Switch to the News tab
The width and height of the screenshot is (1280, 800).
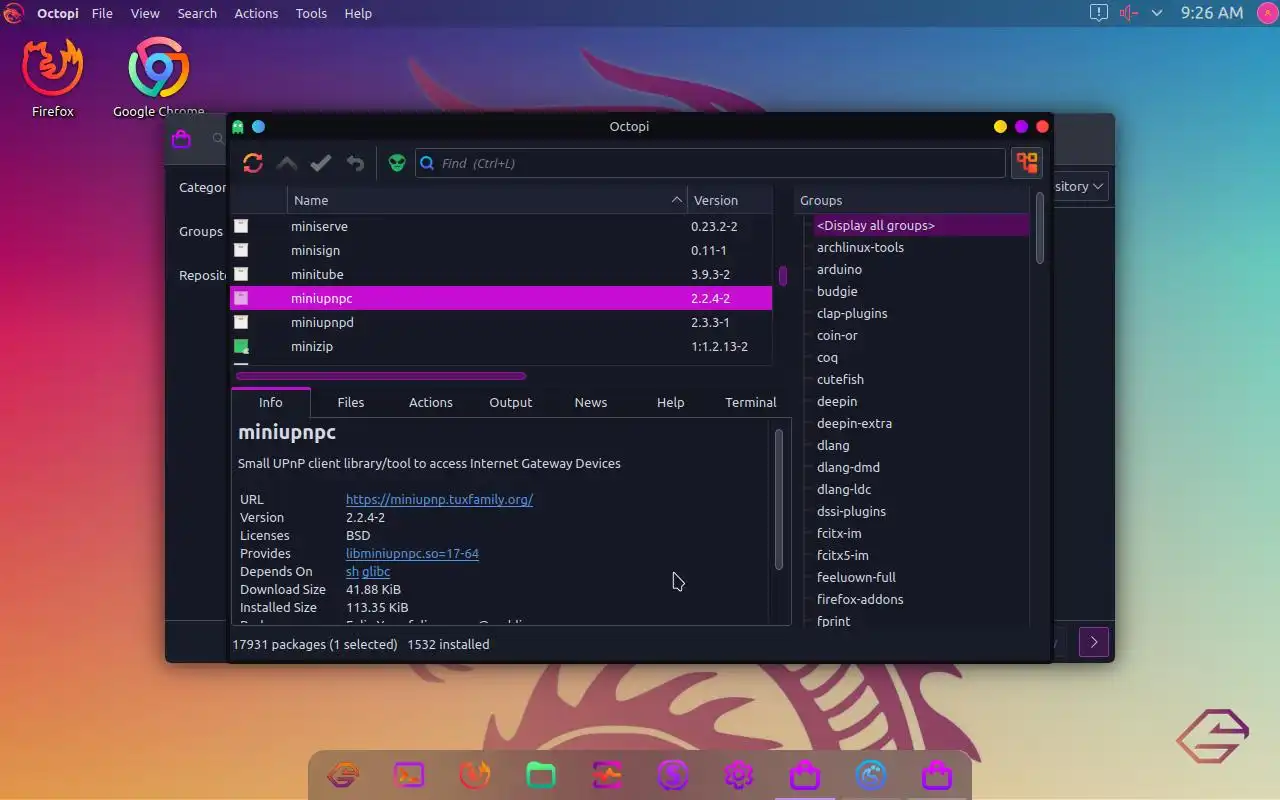[x=591, y=402]
